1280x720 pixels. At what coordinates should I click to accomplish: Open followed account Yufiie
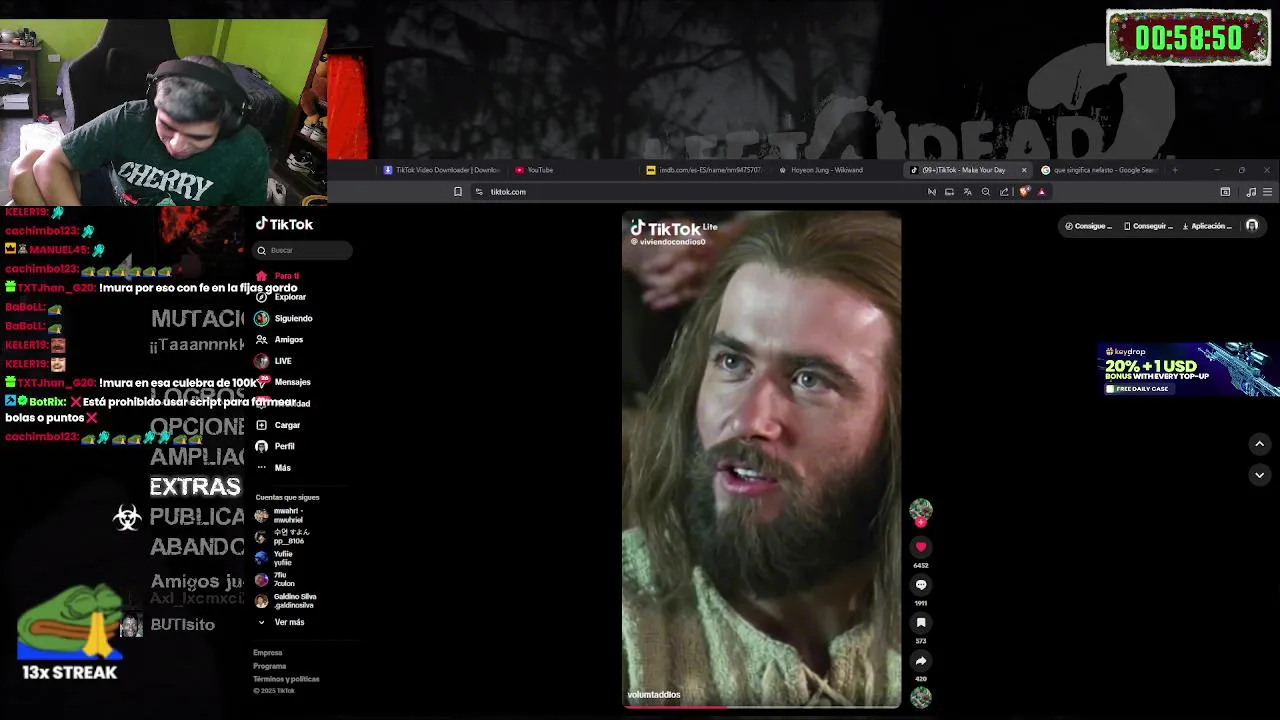pyautogui.click(x=274, y=558)
